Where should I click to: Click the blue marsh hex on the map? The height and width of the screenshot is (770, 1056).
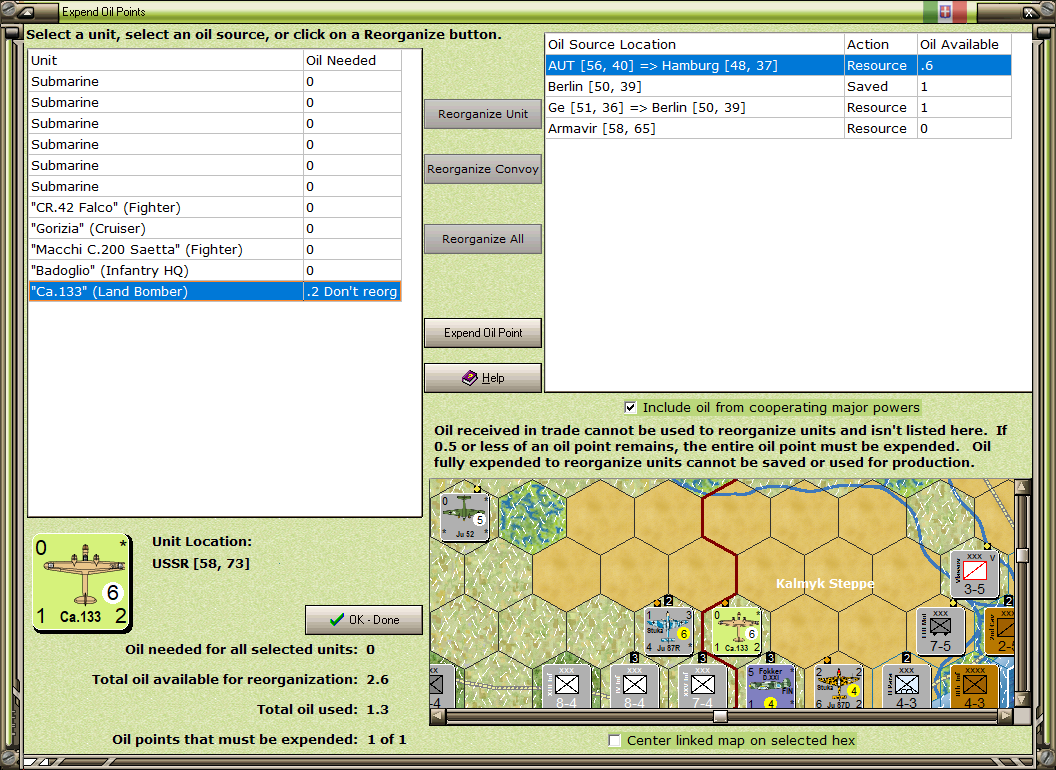[x=532, y=517]
